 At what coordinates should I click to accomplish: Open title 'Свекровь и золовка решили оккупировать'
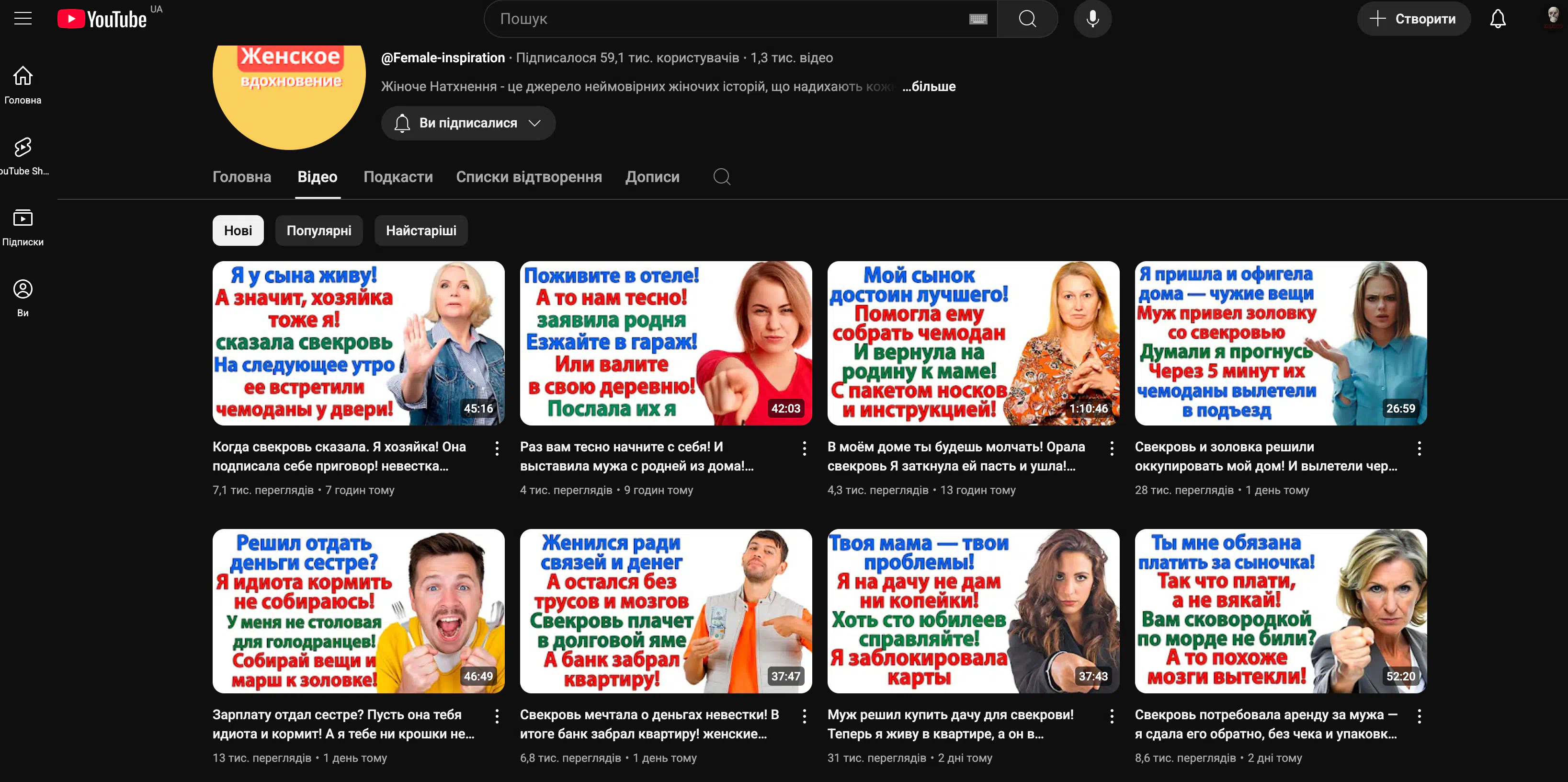tap(1266, 456)
